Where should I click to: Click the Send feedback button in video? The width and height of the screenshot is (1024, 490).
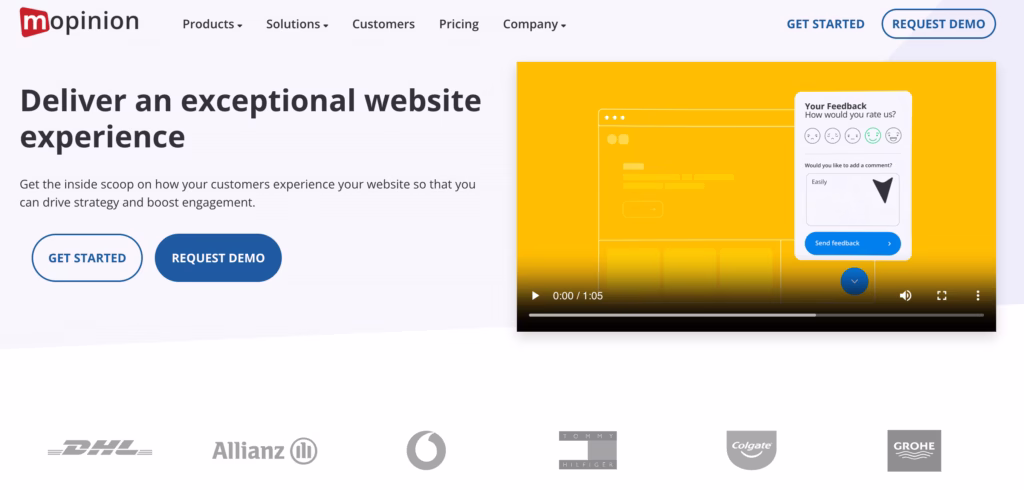853,243
